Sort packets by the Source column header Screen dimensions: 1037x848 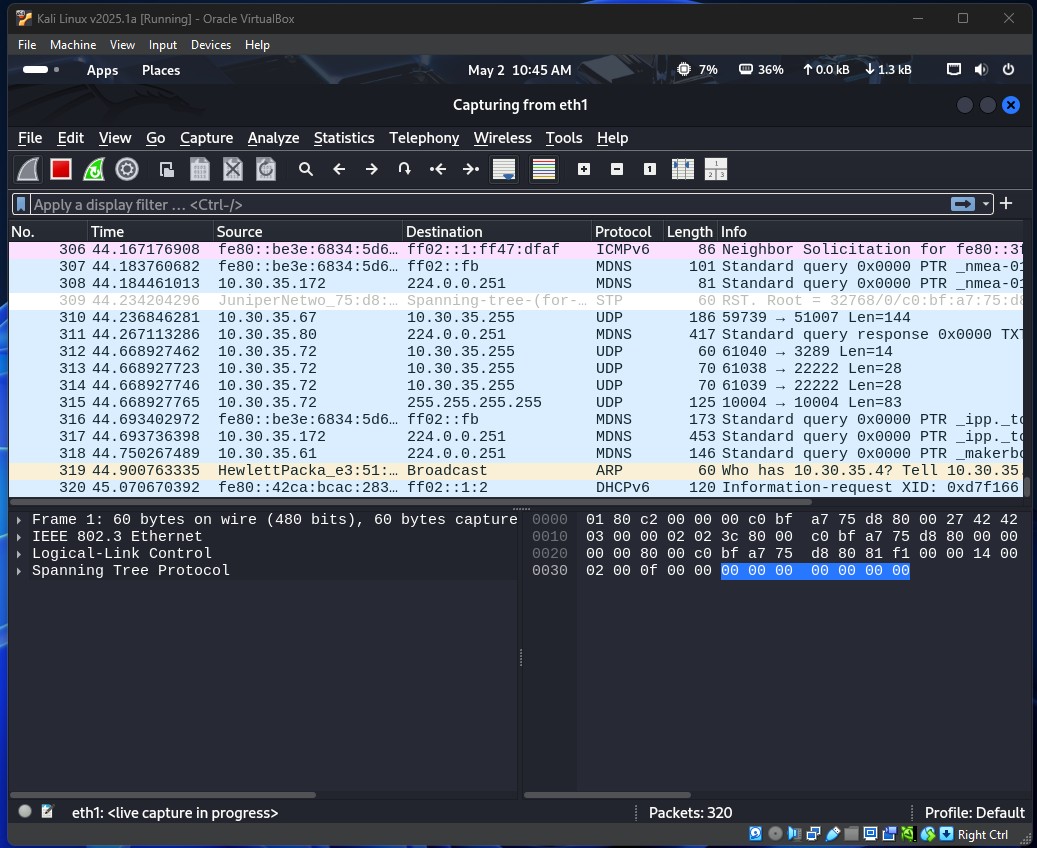click(x=308, y=232)
